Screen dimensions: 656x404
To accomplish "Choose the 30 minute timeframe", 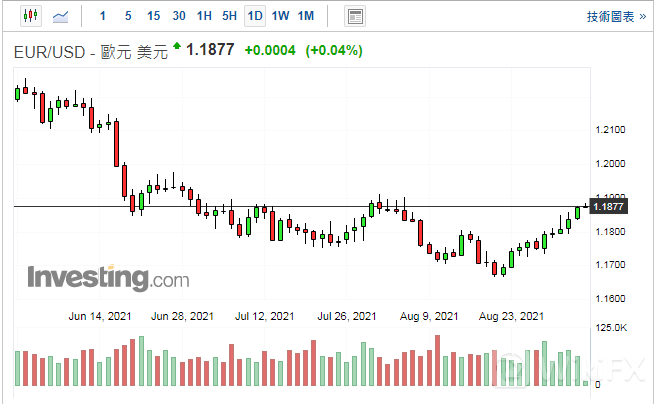I will point(179,16).
